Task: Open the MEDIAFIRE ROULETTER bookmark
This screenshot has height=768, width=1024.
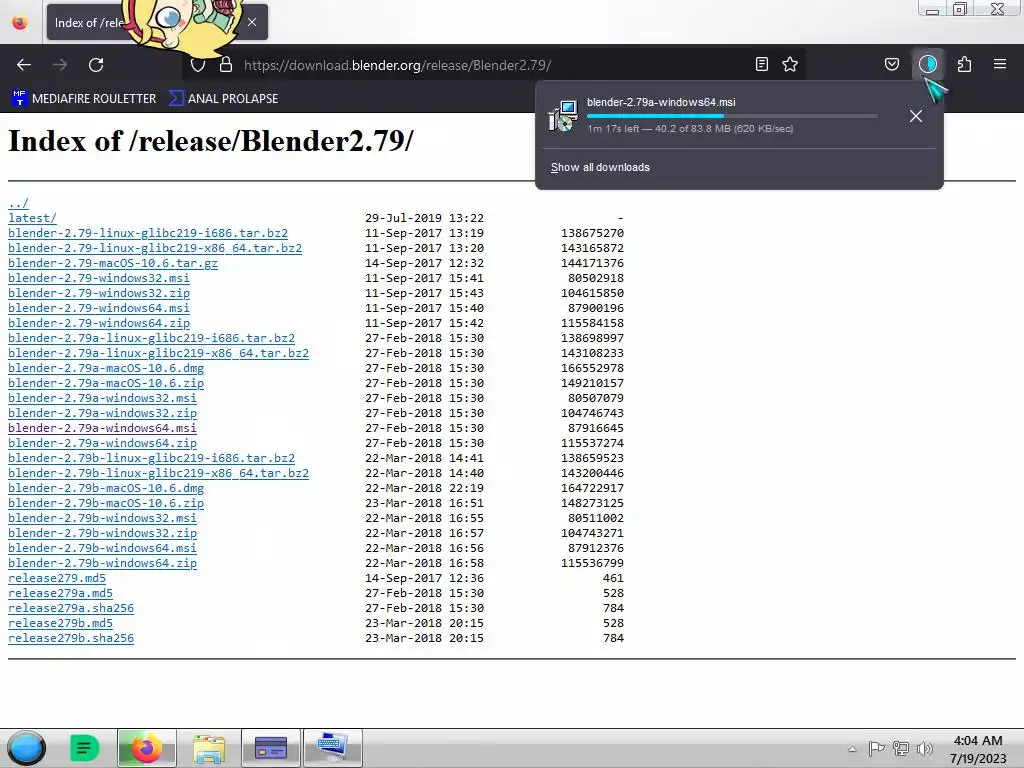Action: pos(84,99)
